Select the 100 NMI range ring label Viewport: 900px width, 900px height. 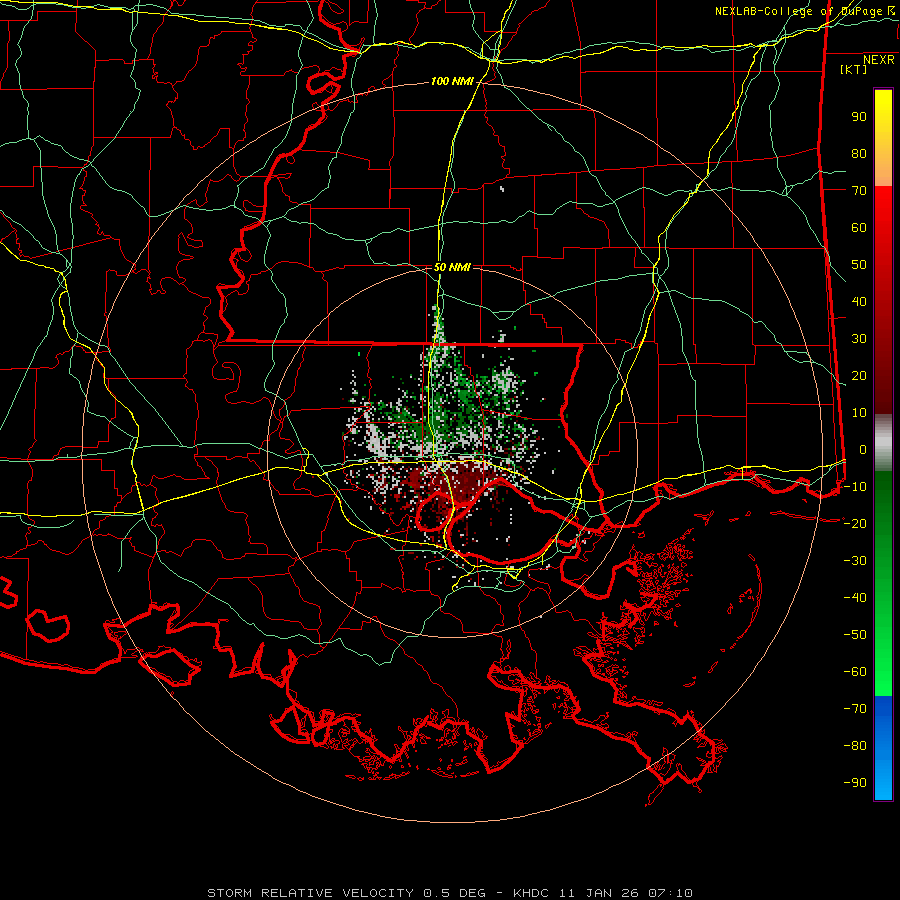(452, 82)
